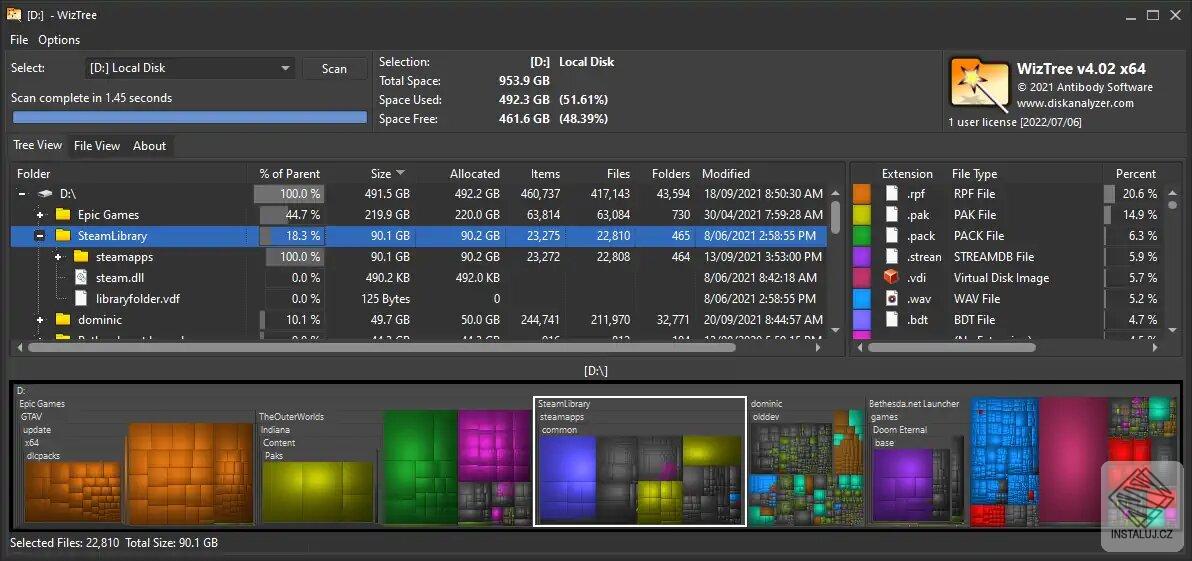The width and height of the screenshot is (1192, 561).
Task: Click the extension list scroll-down arrow
Action: point(1171,330)
